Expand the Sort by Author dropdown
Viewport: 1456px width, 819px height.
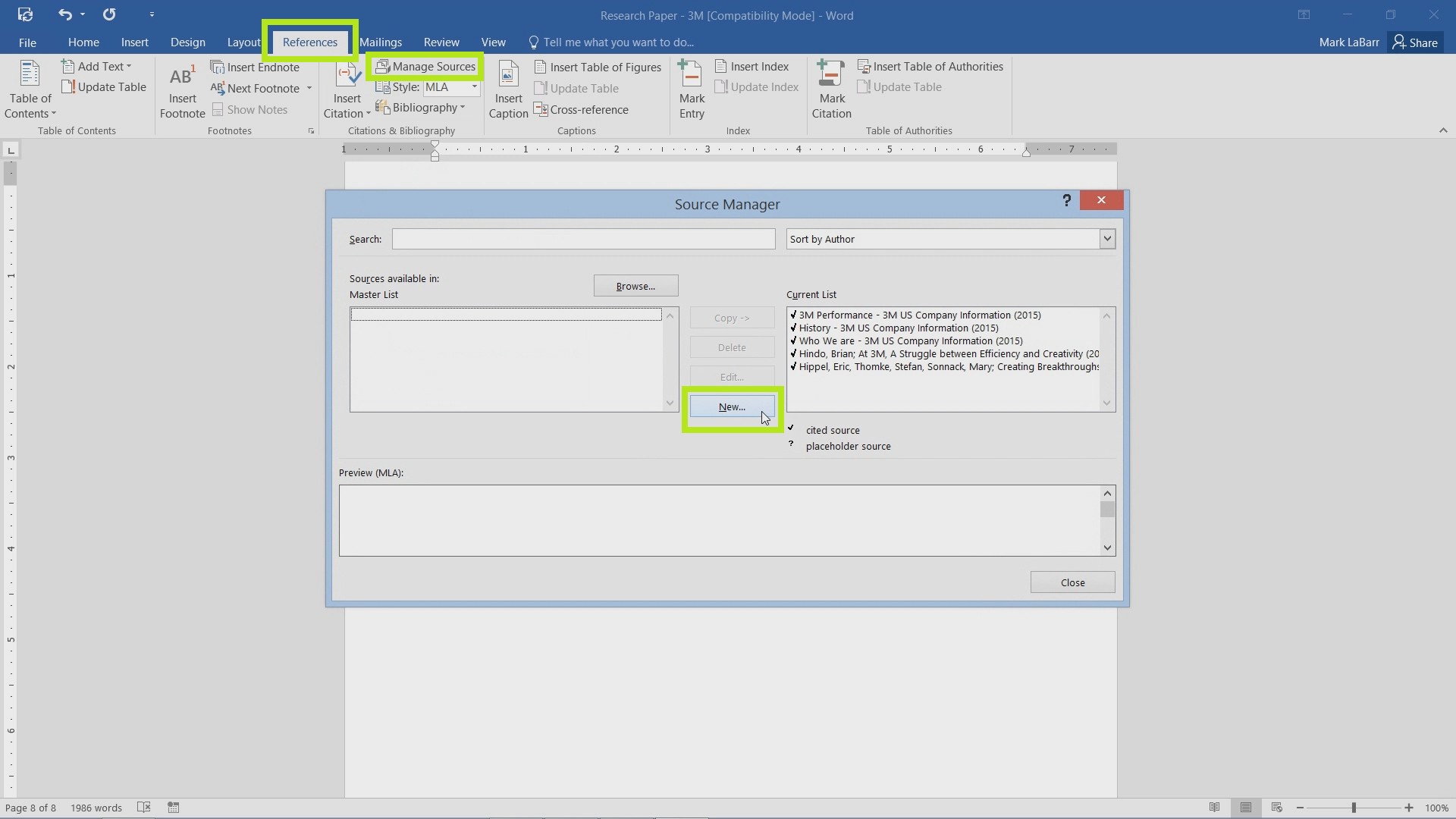pos(1107,239)
